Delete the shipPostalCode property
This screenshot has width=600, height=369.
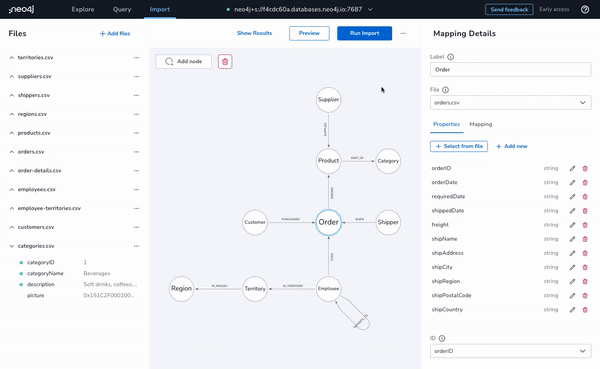(585, 296)
